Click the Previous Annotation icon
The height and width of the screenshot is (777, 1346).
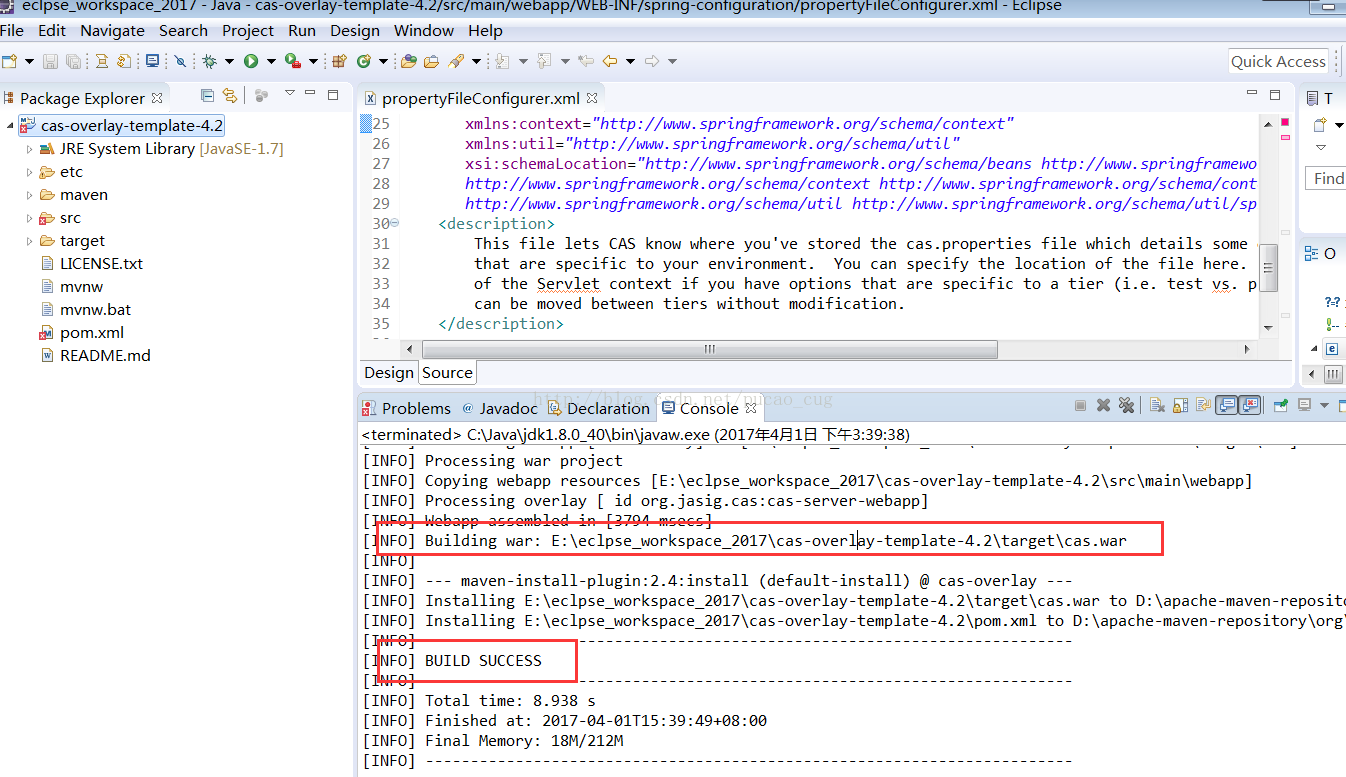point(544,61)
